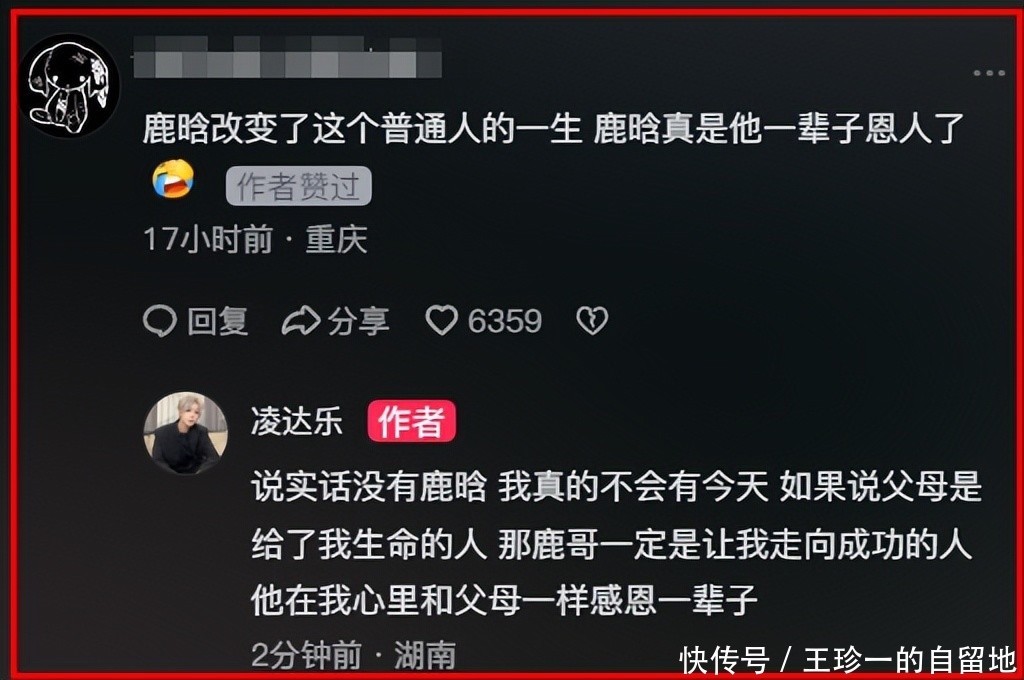Click the crying laughing emoji
Viewport: 1024px width, 680px height.
tap(173, 178)
